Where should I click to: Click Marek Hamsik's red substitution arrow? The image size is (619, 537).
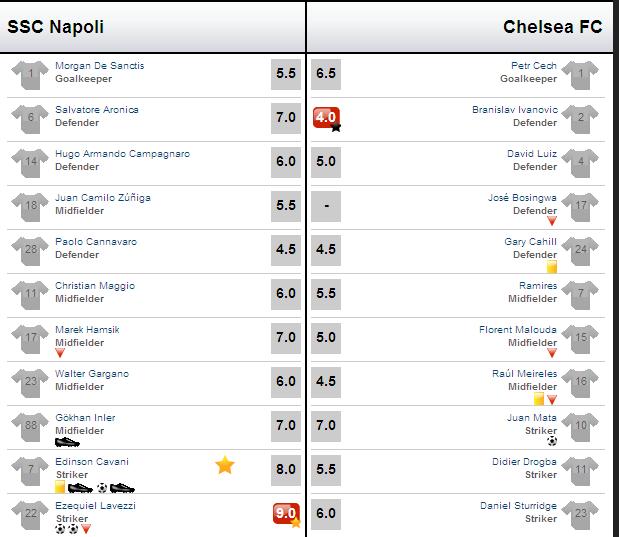click(x=60, y=353)
